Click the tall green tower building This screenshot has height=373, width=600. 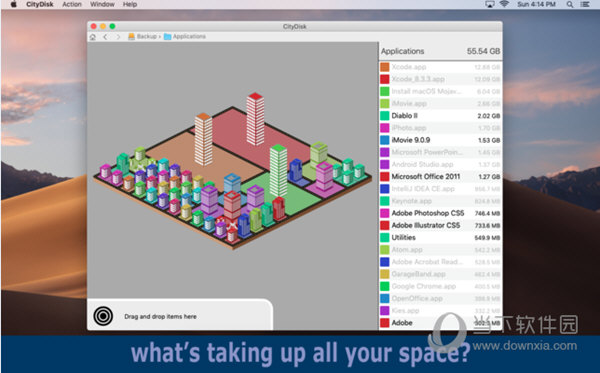tap(278, 171)
